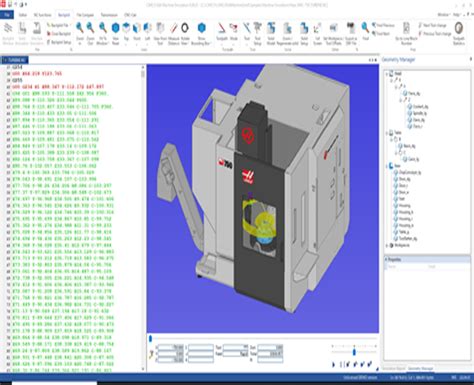
Task: Switch to Full Screen mode
Action: pos(317,33)
